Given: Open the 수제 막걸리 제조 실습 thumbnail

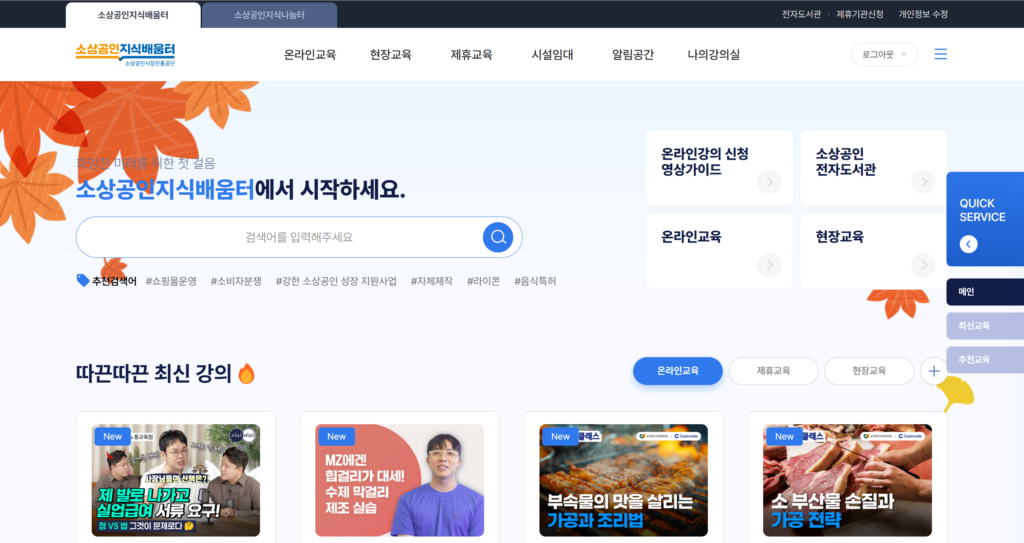Looking at the screenshot, I should pyautogui.click(x=400, y=480).
